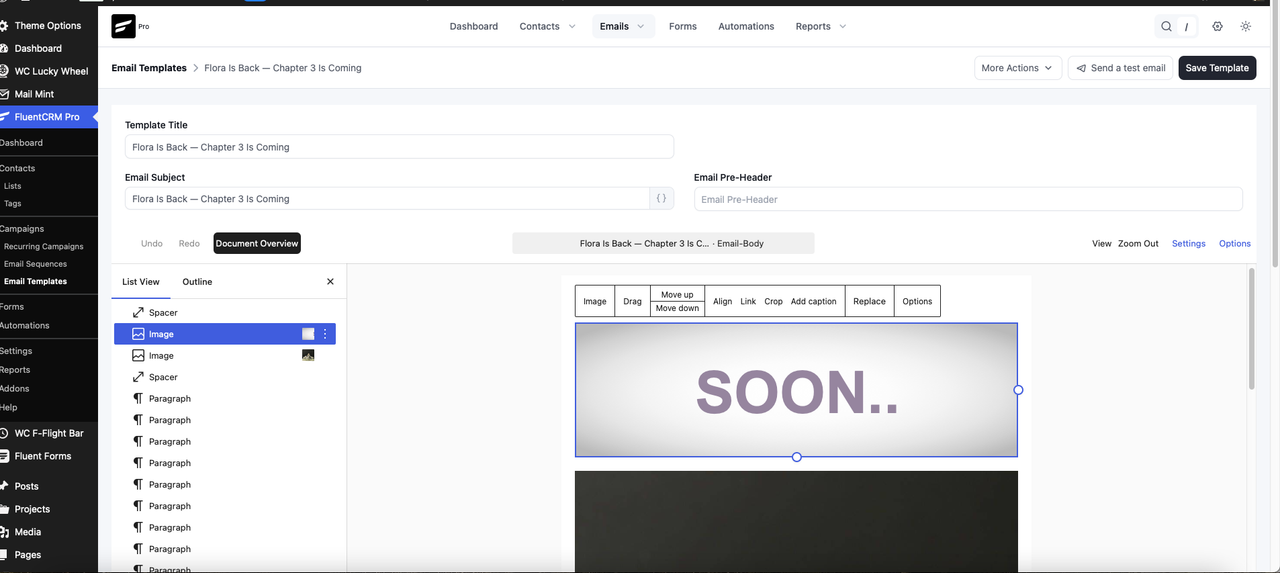Viewport: 1280px width, 573px height.
Task: Open the three-dot options of selected Image
Action: tap(325, 335)
